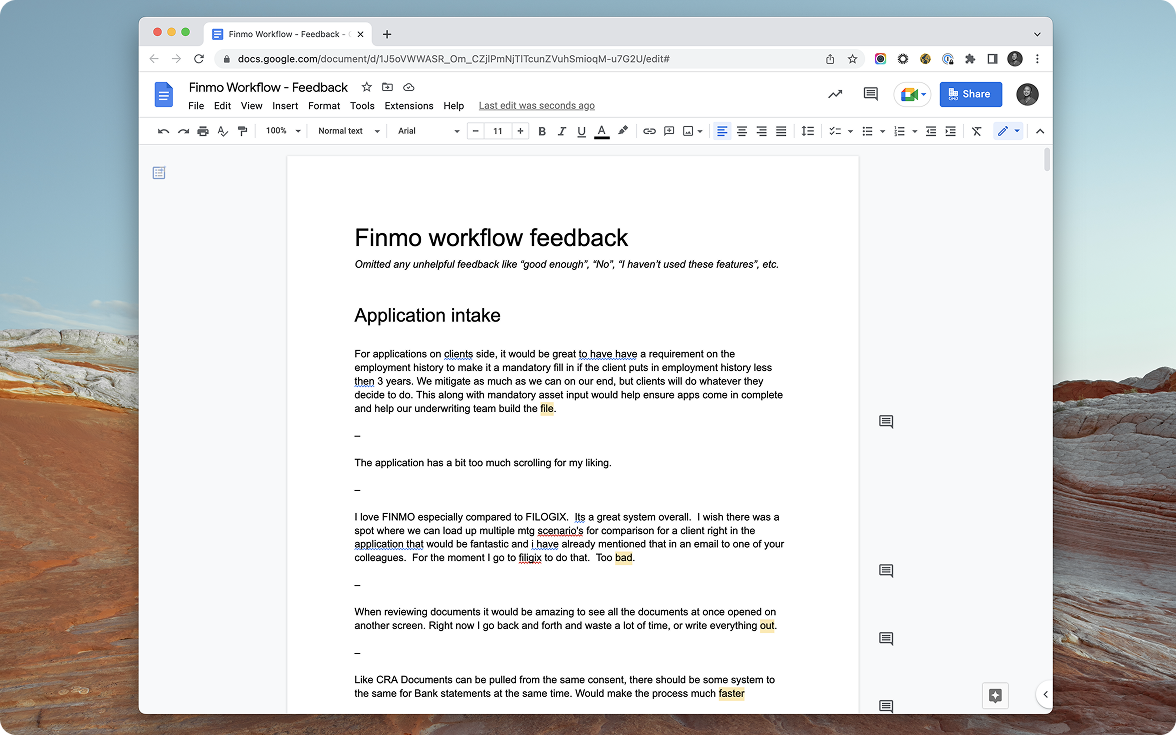Increase font size with plus button
The width and height of the screenshot is (1176, 735).
[520, 131]
